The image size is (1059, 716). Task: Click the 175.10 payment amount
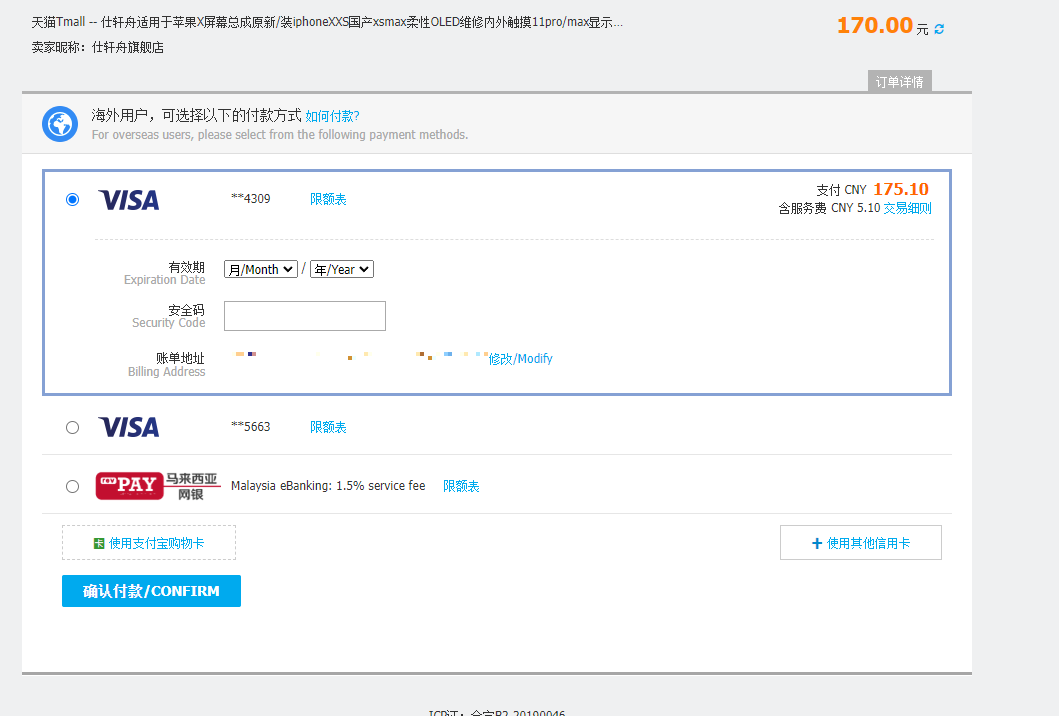point(901,189)
